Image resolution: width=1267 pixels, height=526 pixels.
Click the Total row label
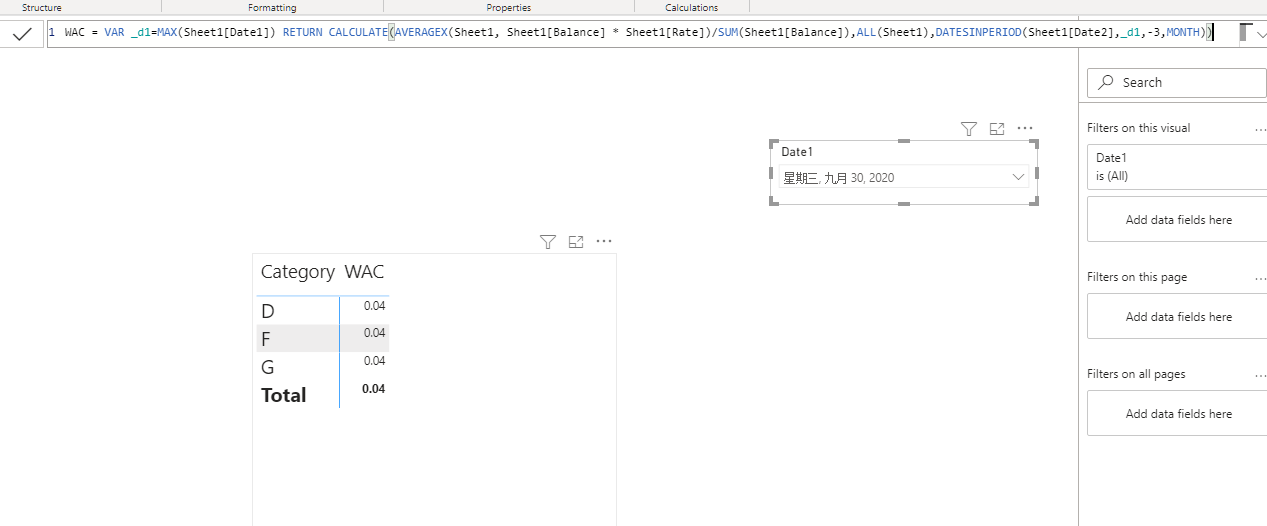click(x=284, y=395)
